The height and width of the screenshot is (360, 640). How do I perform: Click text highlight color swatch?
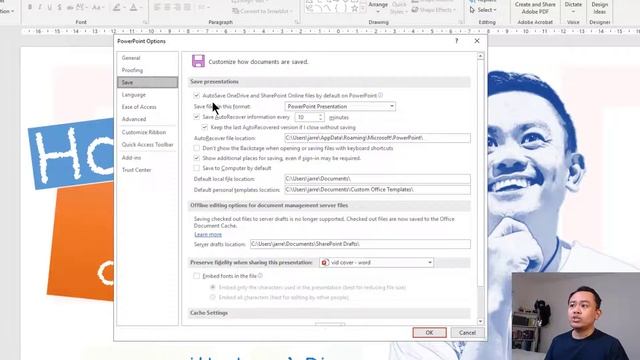click(x=116, y=7)
